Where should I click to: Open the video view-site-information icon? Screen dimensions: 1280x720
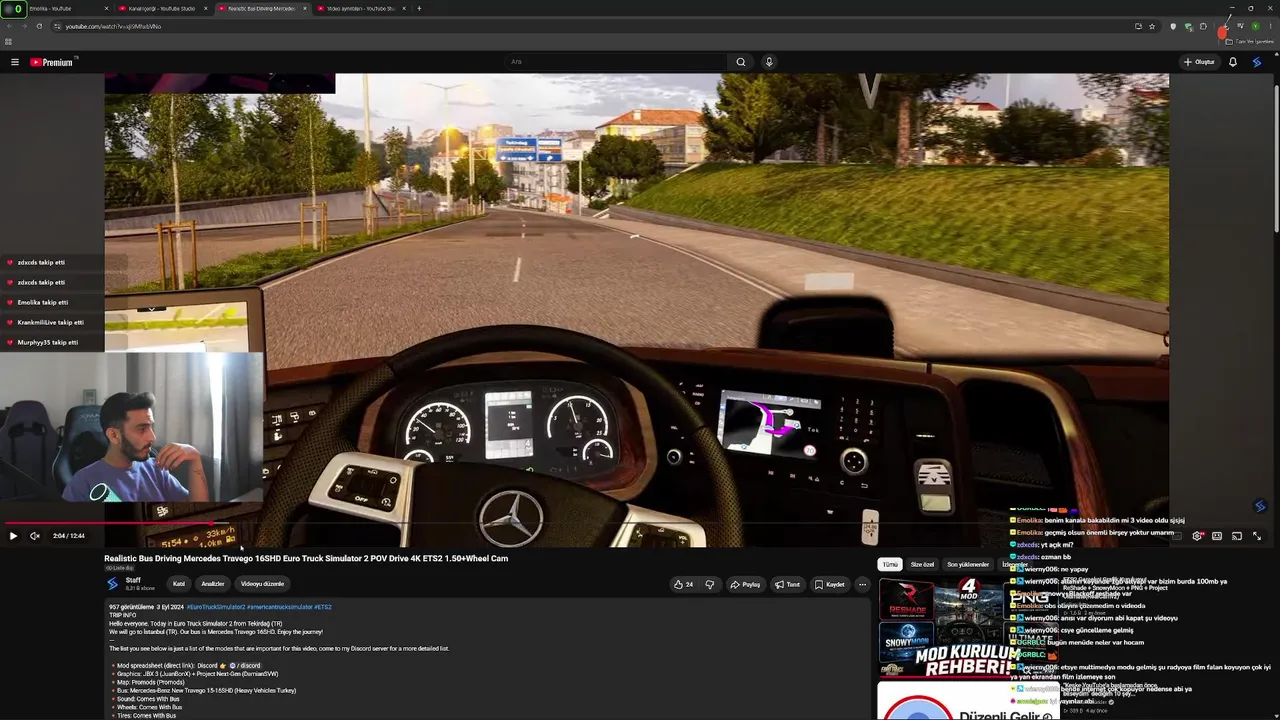coord(57,26)
